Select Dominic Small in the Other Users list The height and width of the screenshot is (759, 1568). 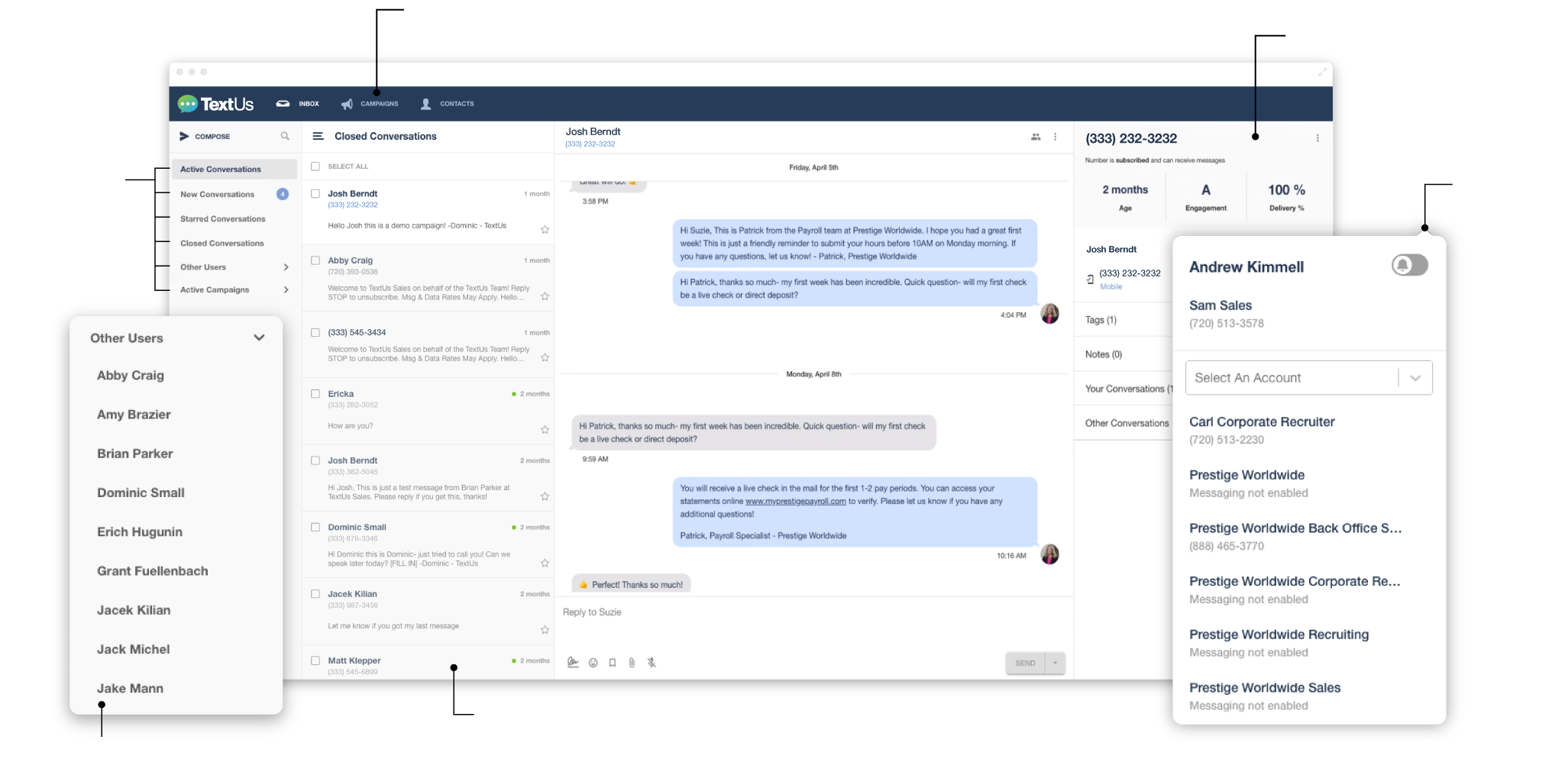coord(141,493)
